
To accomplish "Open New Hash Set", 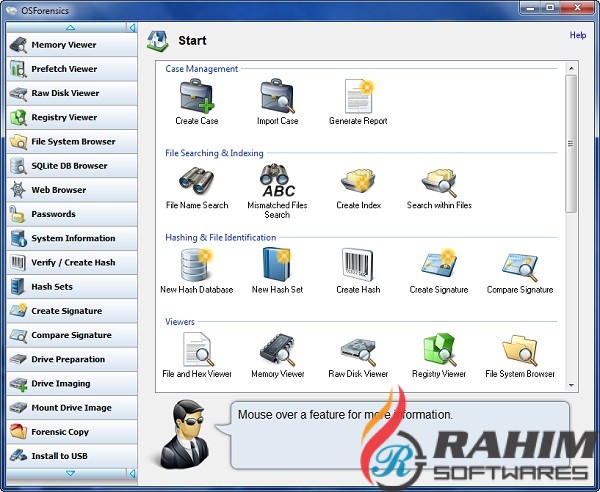I will point(277,271).
